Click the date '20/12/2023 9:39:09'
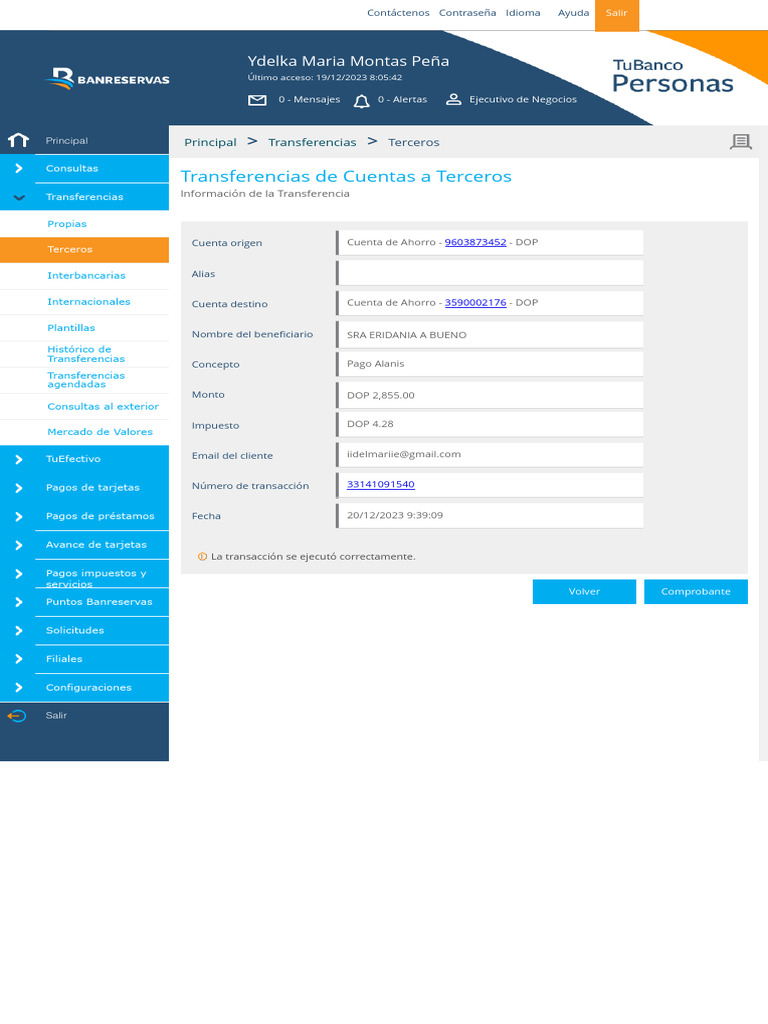768x1024 pixels. pyautogui.click(x=395, y=515)
